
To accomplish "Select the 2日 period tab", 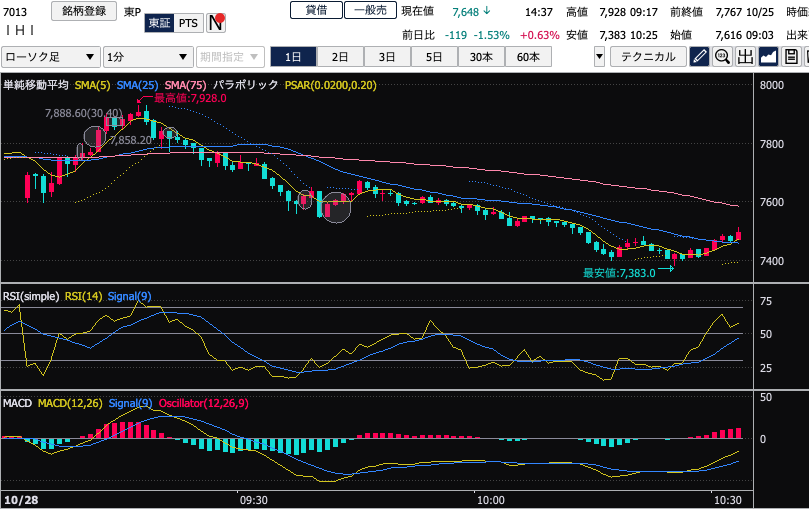I will [340, 57].
